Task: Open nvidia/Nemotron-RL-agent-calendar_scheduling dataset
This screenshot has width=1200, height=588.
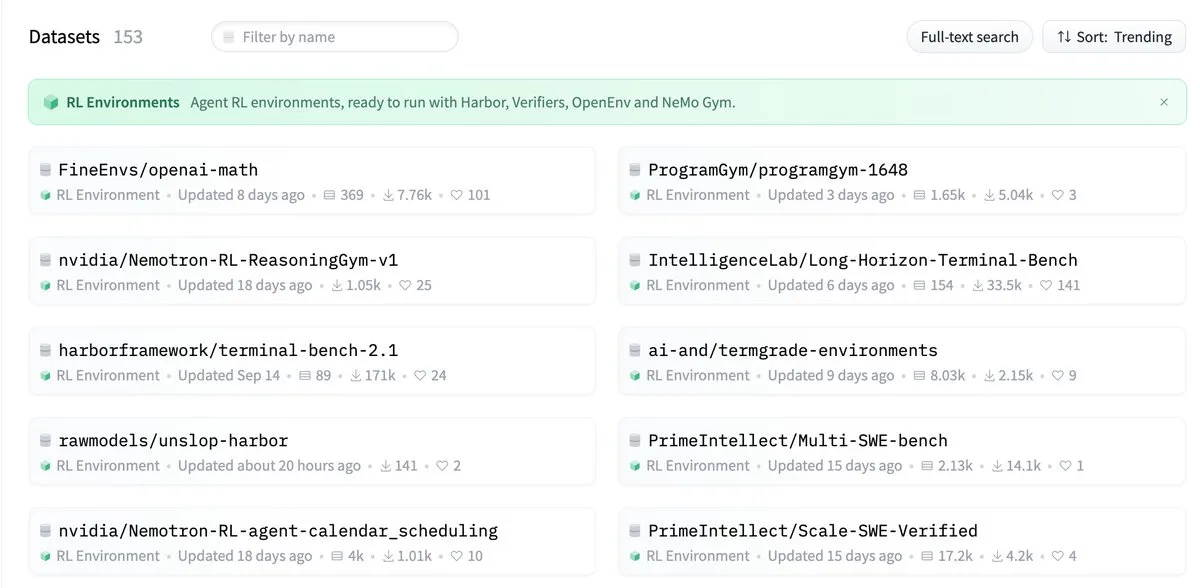Action: coord(278,531)
